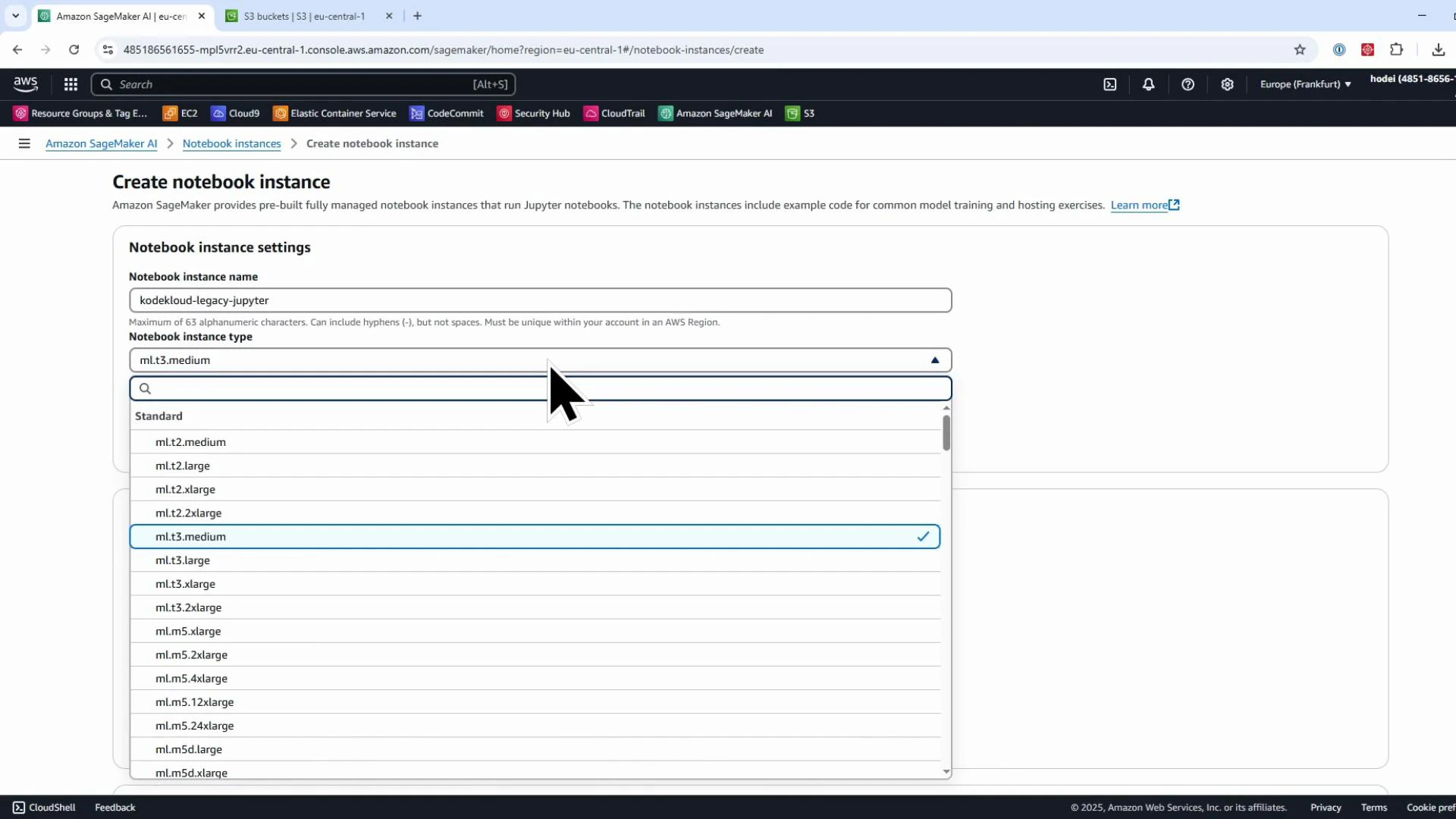Navigate to Notebook instances breadcrumb
Image resolution: width=1456 pixels, height=819 pixels.
(231, 143)
